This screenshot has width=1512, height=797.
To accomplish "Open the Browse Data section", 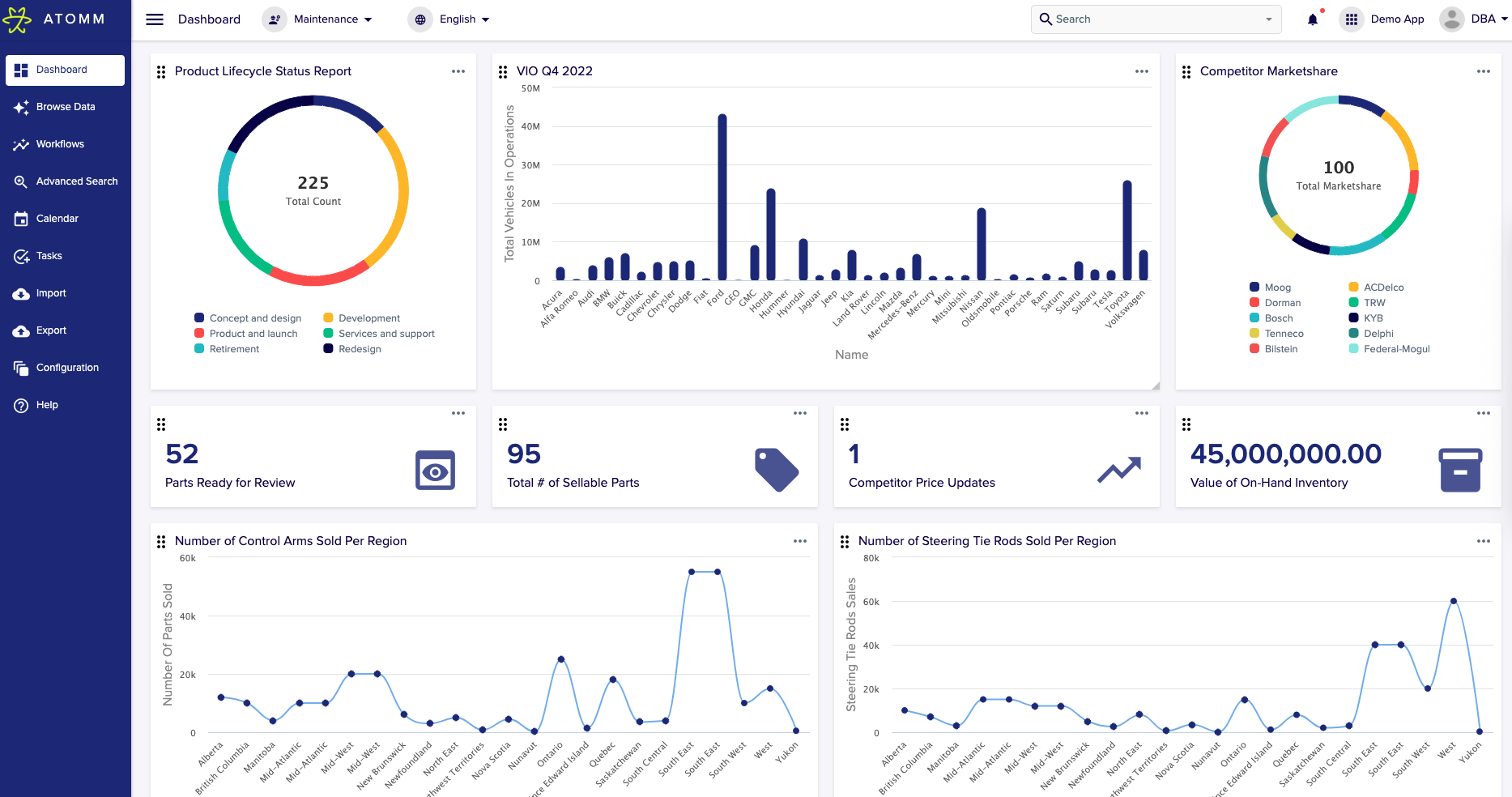I will click(x=65, y=107).
